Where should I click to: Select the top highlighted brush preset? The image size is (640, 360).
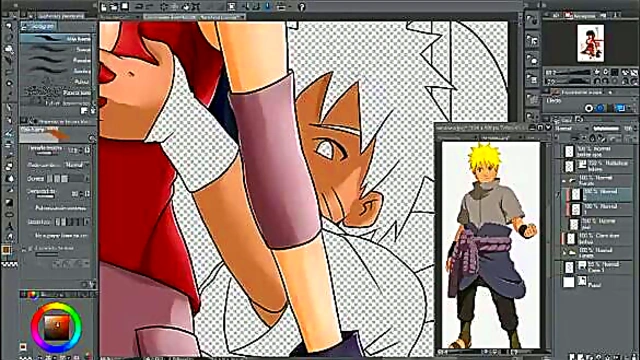(56, 39)
